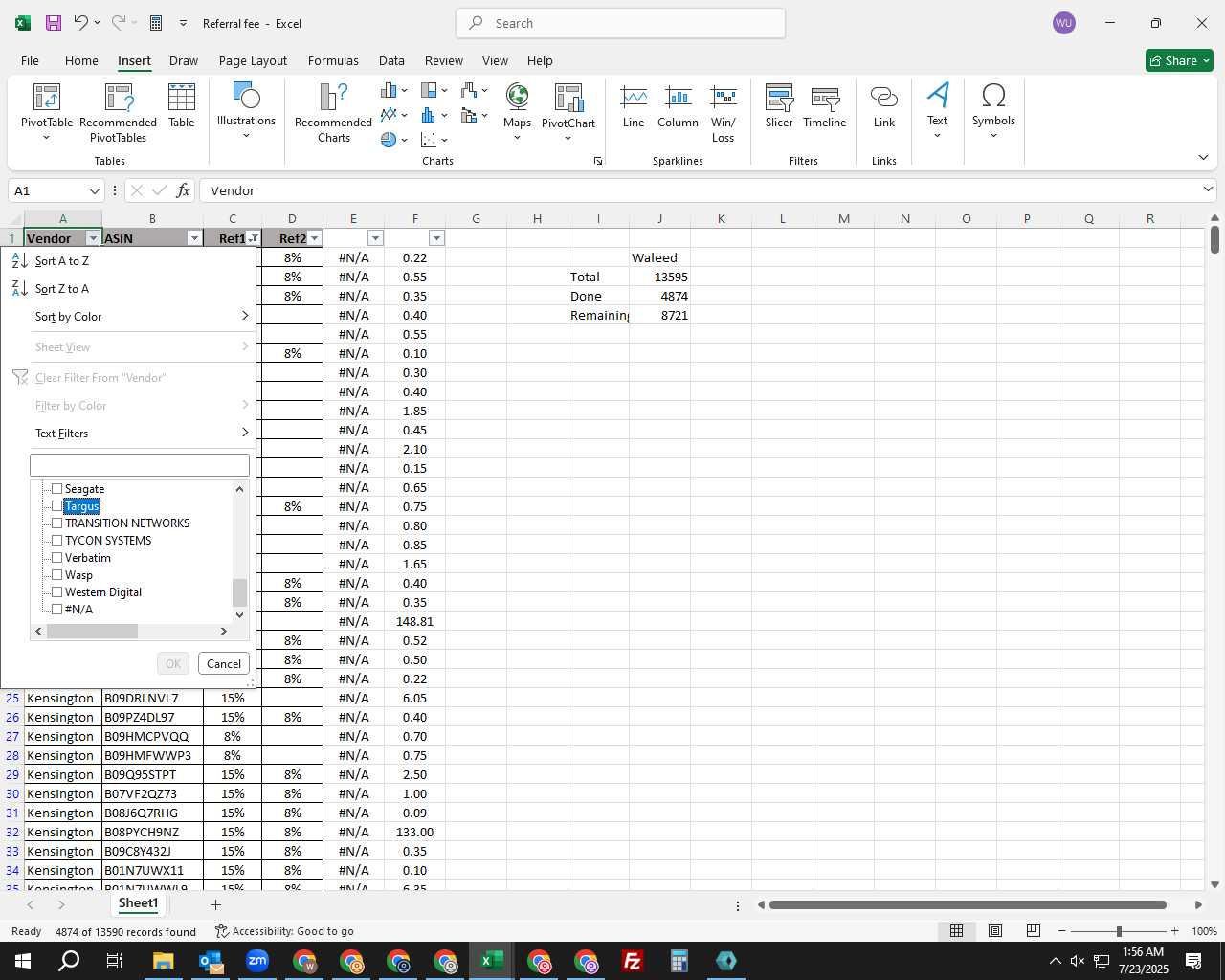
Task: Switch to Page Break Preview
Action: tap(1033, 931)
